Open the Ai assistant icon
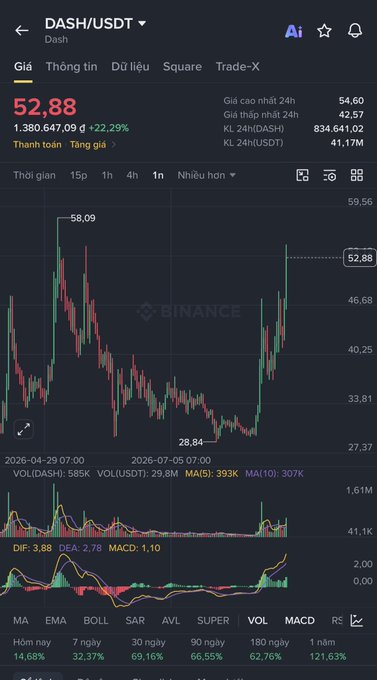 pyautogui.click(x=294, y=31)
